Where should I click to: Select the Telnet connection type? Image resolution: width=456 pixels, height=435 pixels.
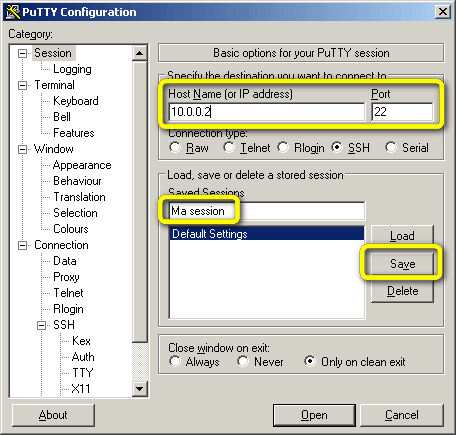[x=229, y=147]
